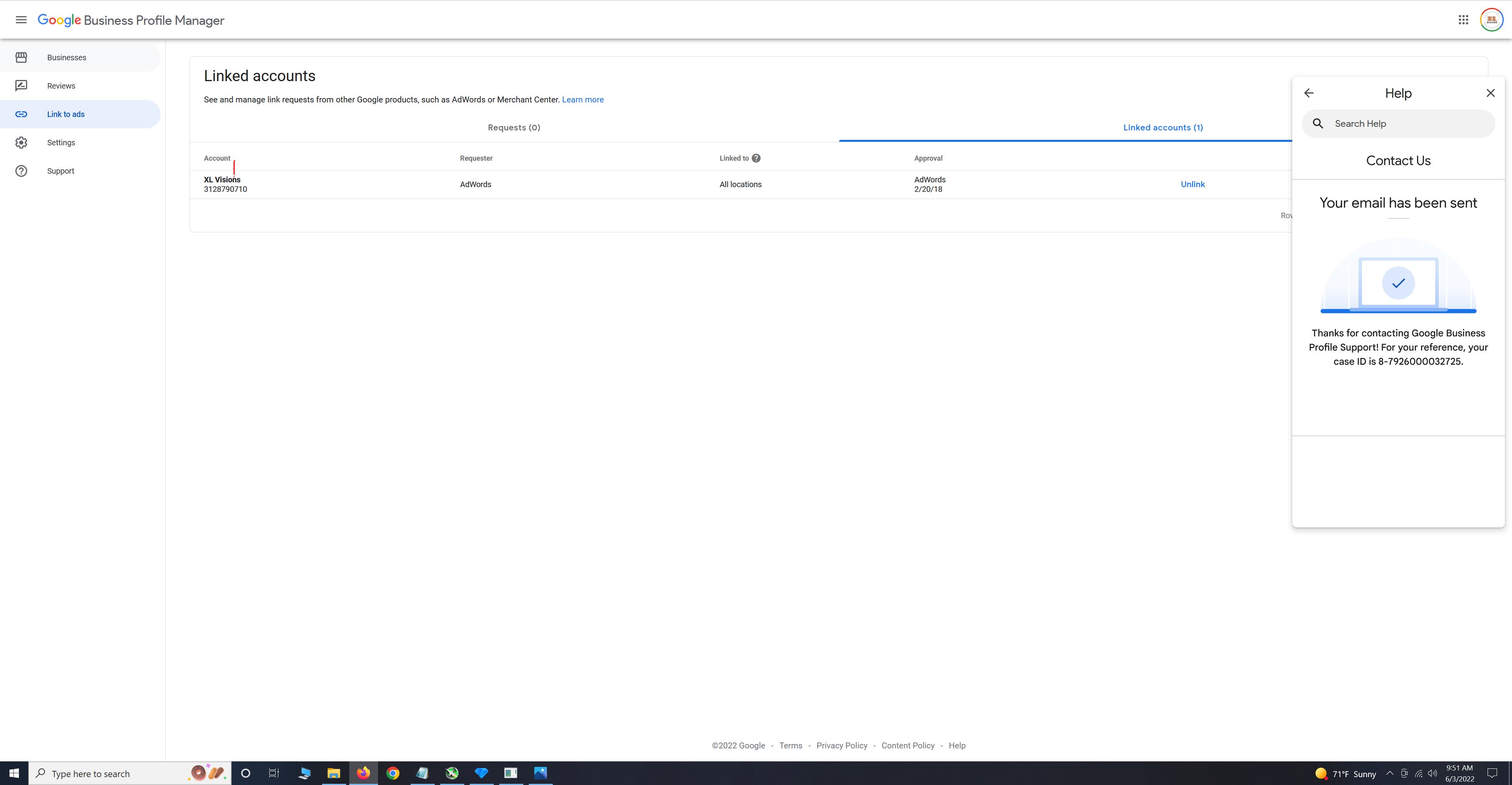The height and width of the screenshot is (785, 1512).
Task: Click the account profile avatar
Action: [x=1492, y=20]
